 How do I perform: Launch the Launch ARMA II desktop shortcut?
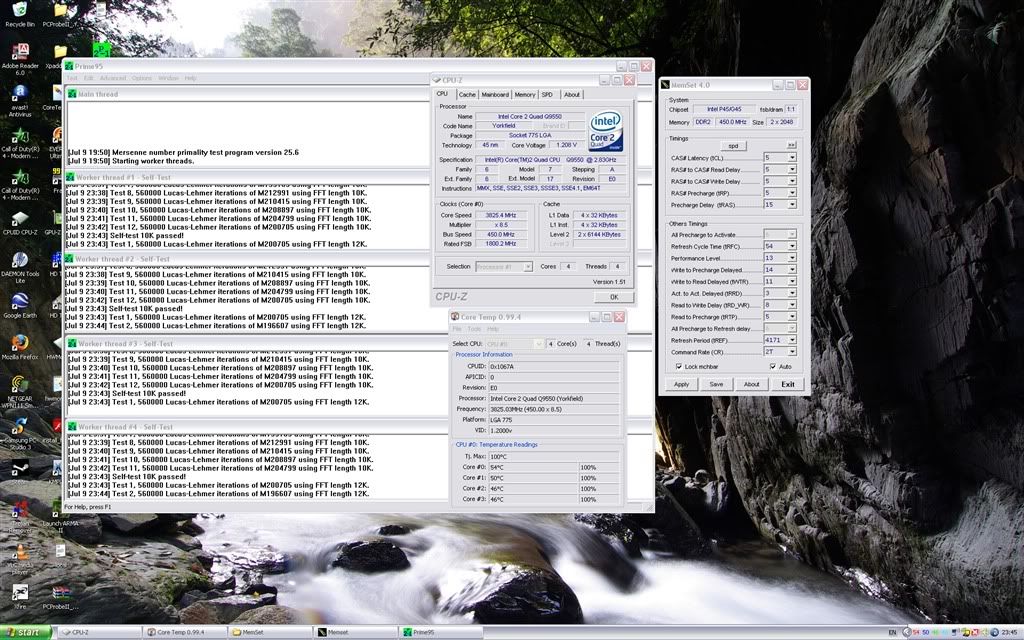click(x=60, y=516)
